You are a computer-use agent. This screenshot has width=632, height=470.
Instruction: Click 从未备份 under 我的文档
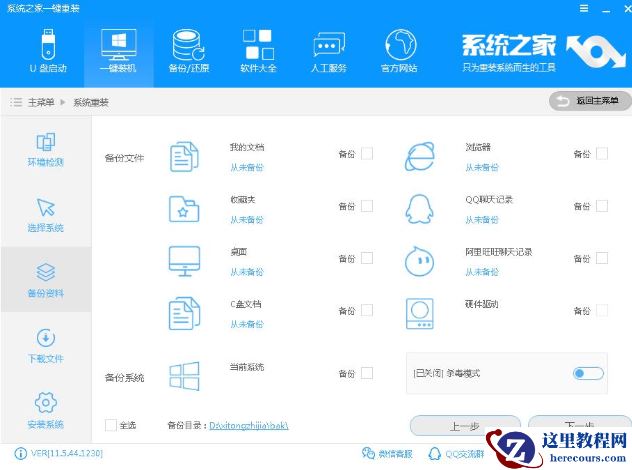tap(247, 167)
